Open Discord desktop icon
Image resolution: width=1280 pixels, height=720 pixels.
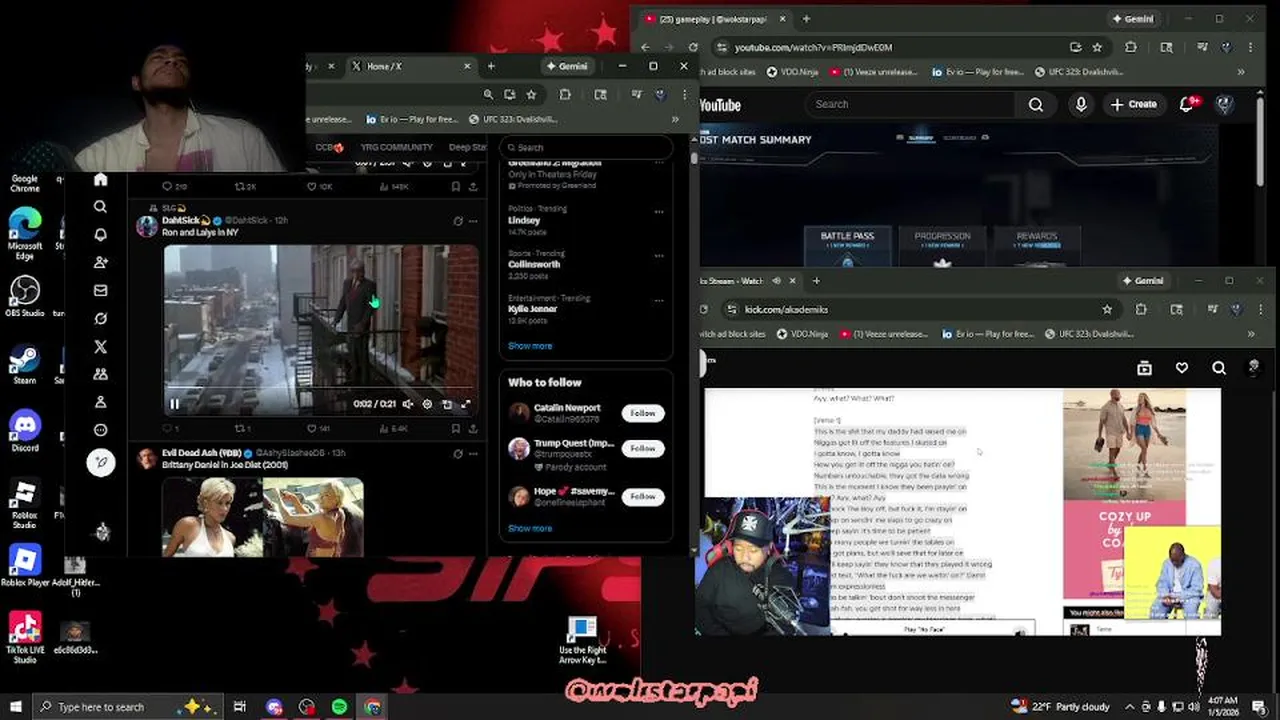[x=25, y=431]
